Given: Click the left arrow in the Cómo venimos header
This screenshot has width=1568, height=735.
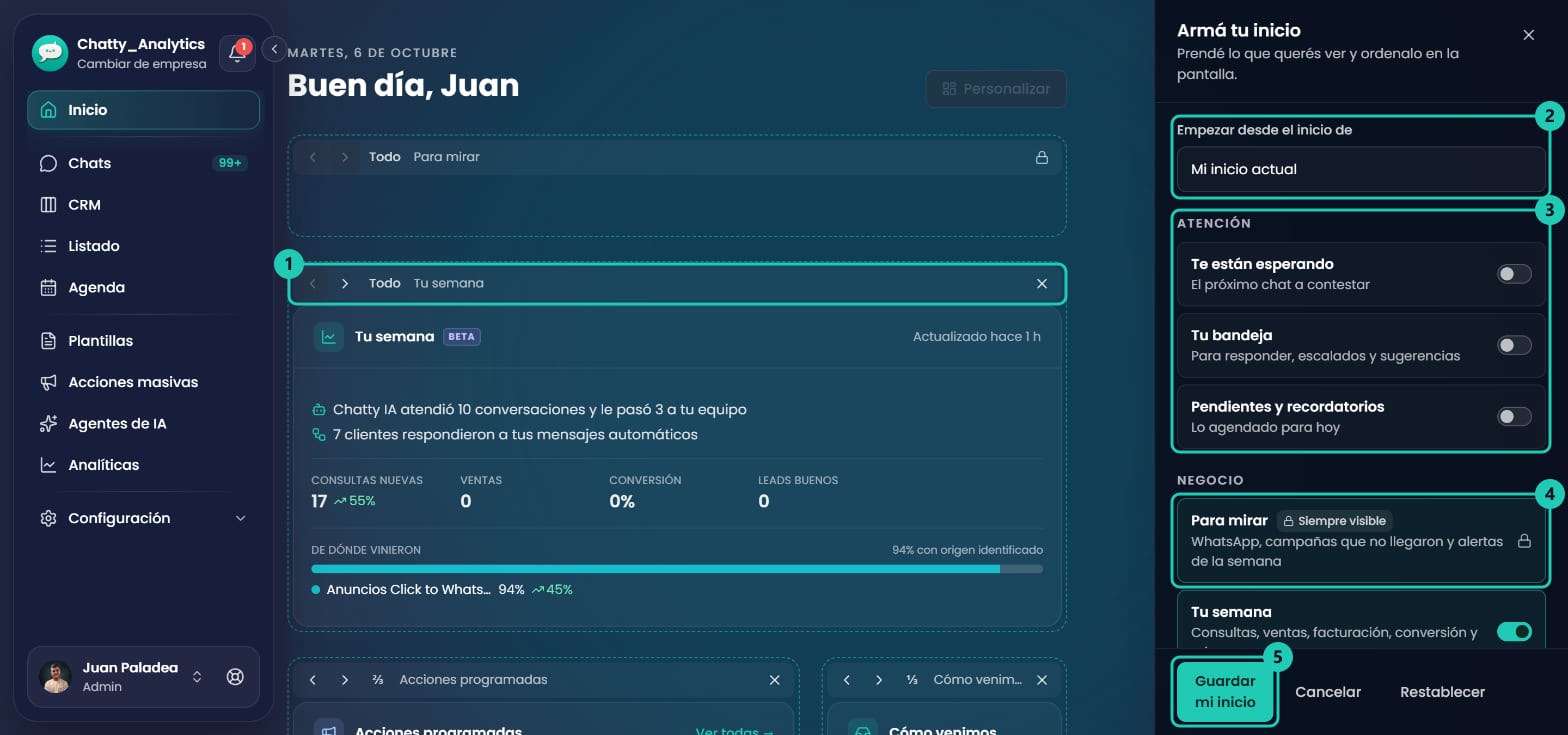Looking at the screenshot, I should tap(847, 680).
